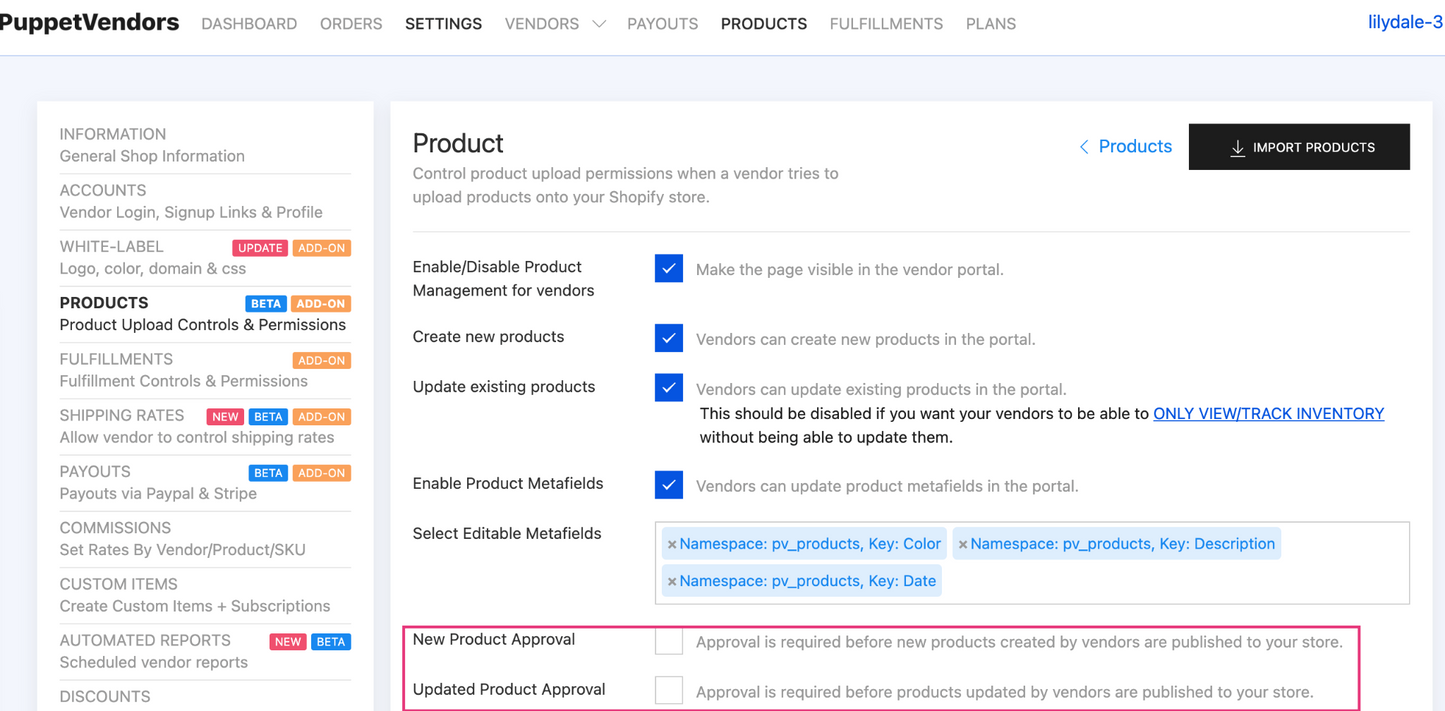Expand the Vendors dropdown menu
This screenshot has width=1445, height=711.
coord(599,24)
